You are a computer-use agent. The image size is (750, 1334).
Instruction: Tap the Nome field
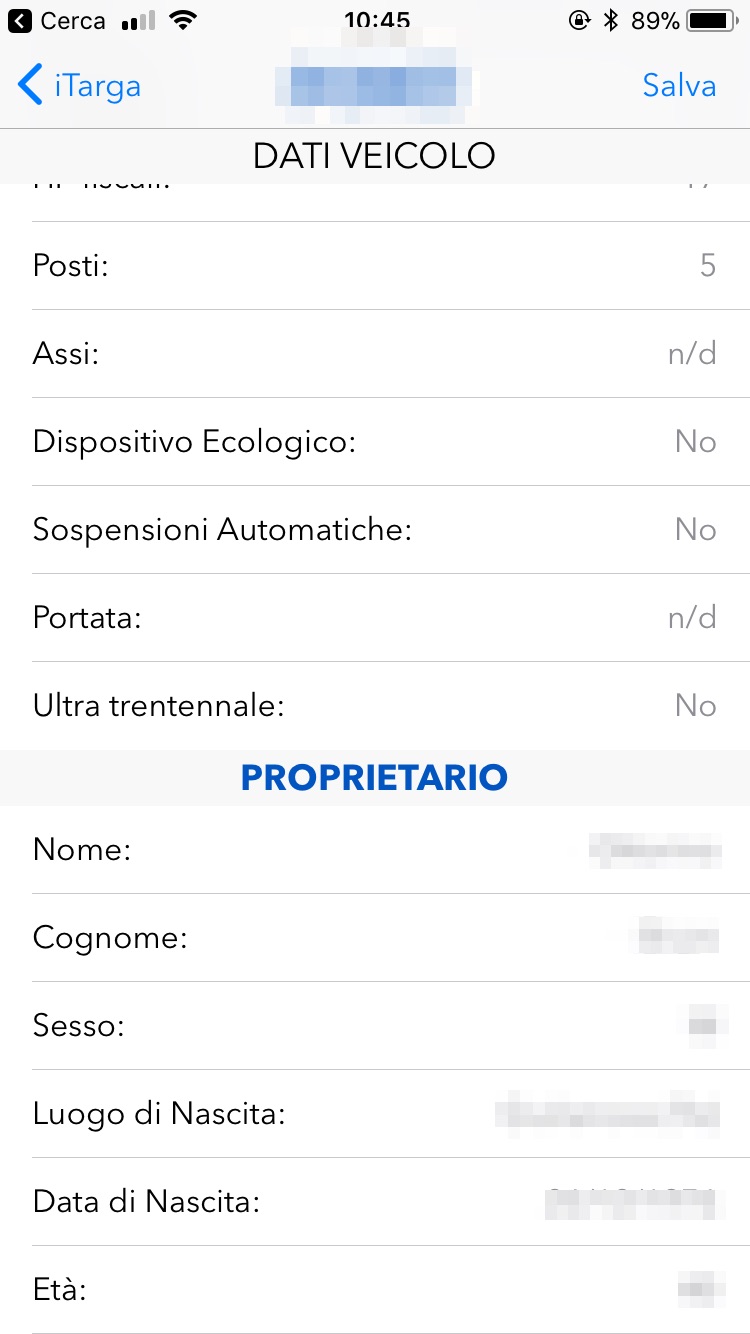pyautogui.click(x=375, y=850)
